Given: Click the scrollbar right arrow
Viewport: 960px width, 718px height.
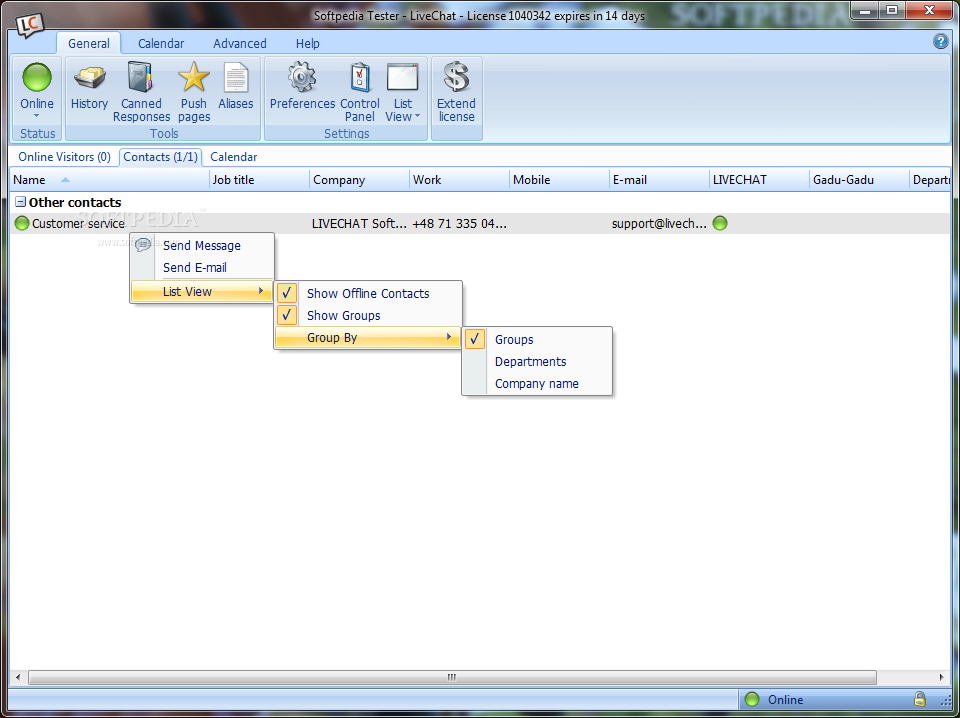Looking at the screenshot, I should 942,677.
